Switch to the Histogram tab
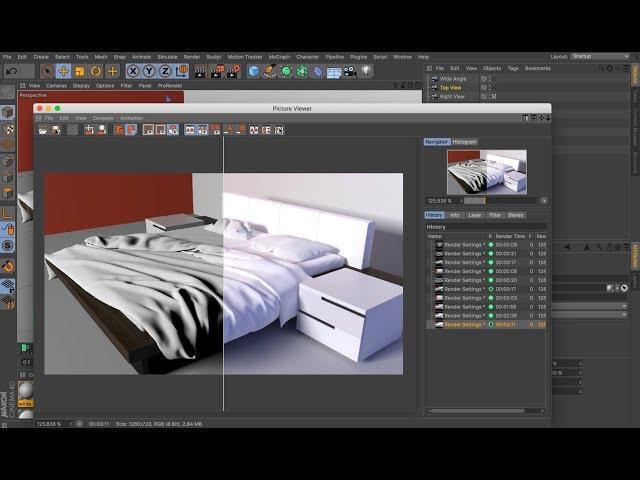The width and height of the screenshot is (640, 480). tap(464, 142)
